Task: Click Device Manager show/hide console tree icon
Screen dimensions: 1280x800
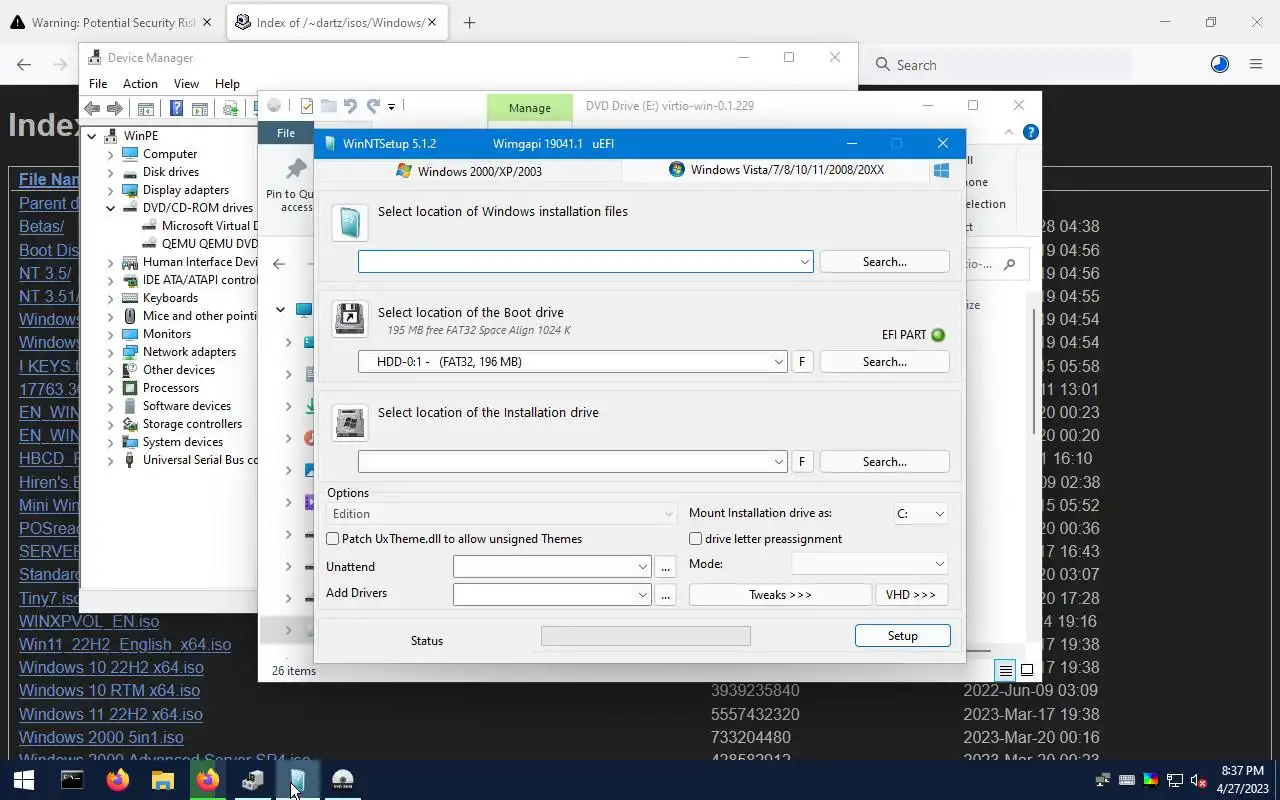Action: coord(146,108)
